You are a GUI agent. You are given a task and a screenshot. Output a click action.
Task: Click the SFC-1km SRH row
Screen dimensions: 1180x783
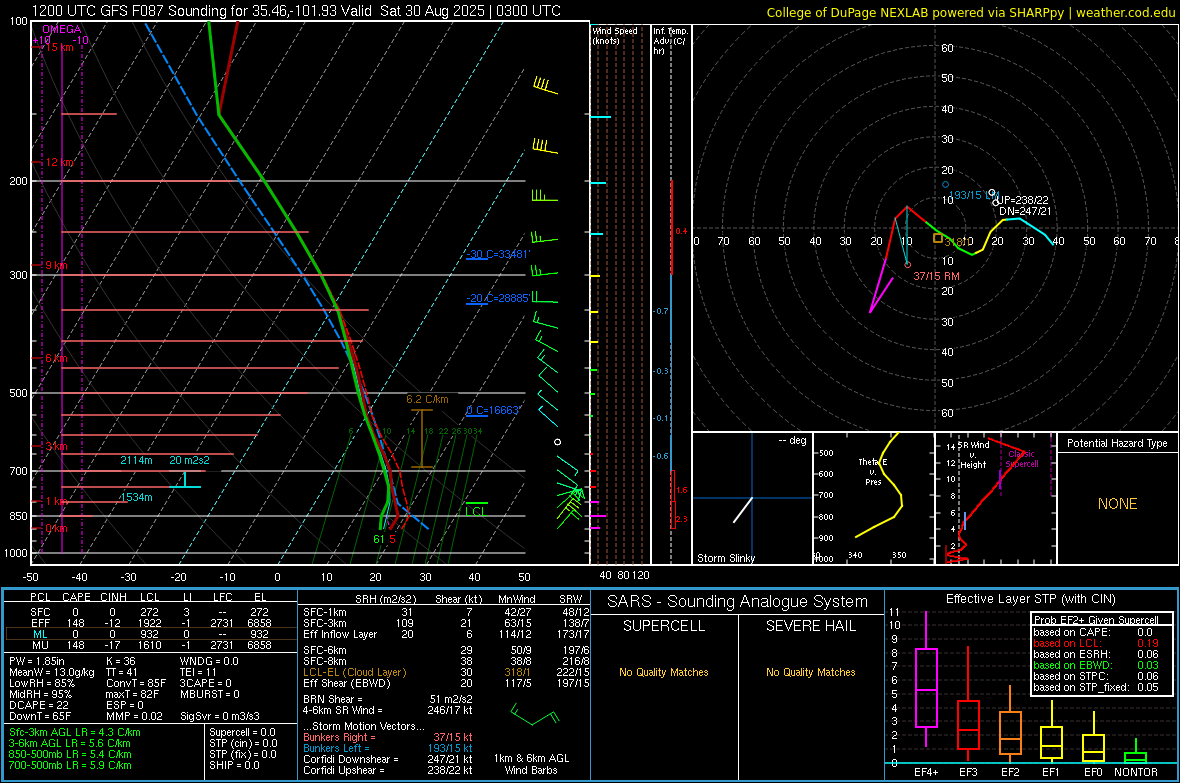446,612
